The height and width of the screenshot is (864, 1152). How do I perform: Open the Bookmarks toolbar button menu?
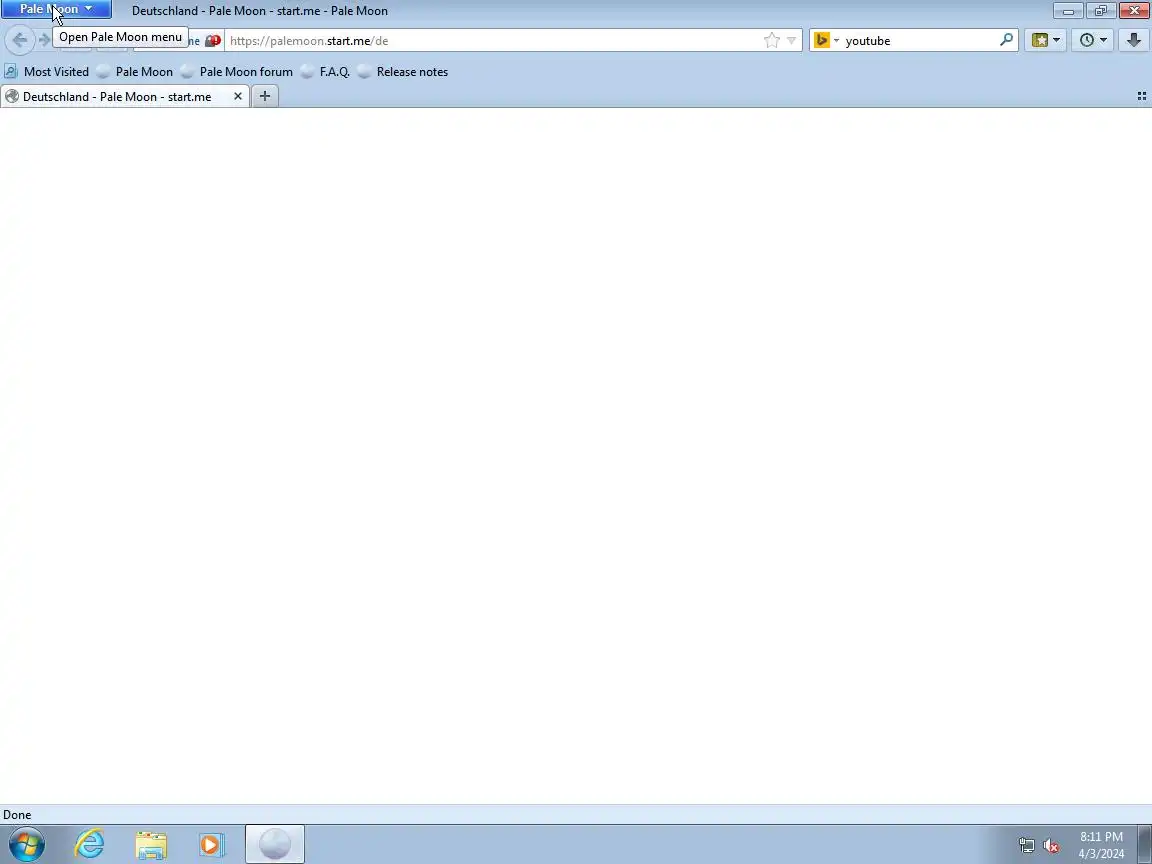point(1045,40)
